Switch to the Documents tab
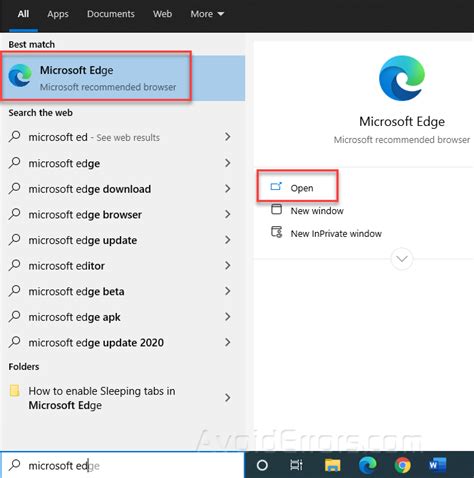The image size is (474, 478). pos(111,14)
